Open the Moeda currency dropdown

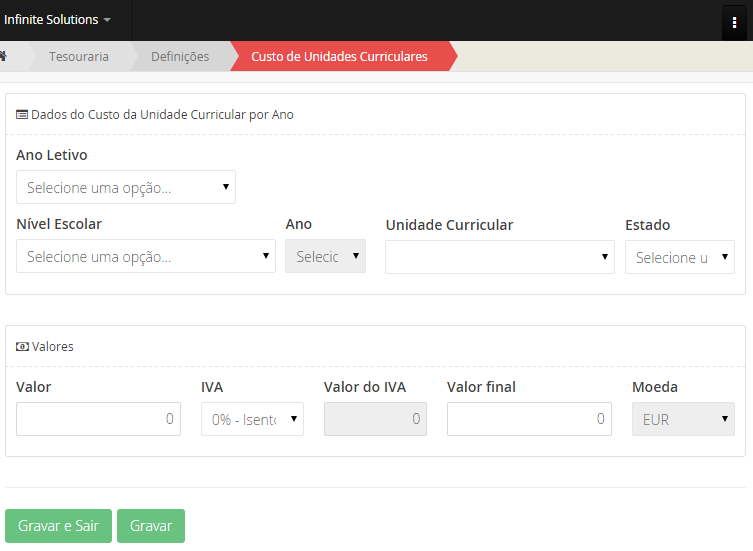click(x=683, y=419)
